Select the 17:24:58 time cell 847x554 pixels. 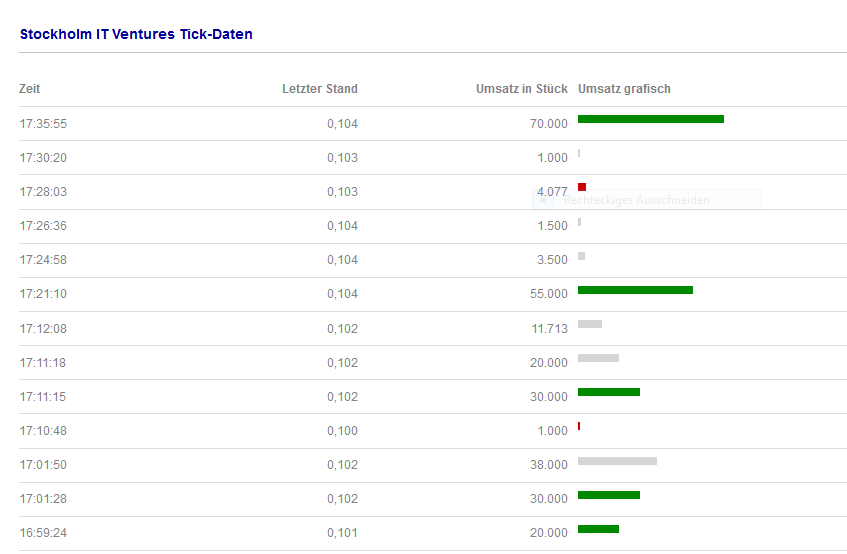(43, 260)
